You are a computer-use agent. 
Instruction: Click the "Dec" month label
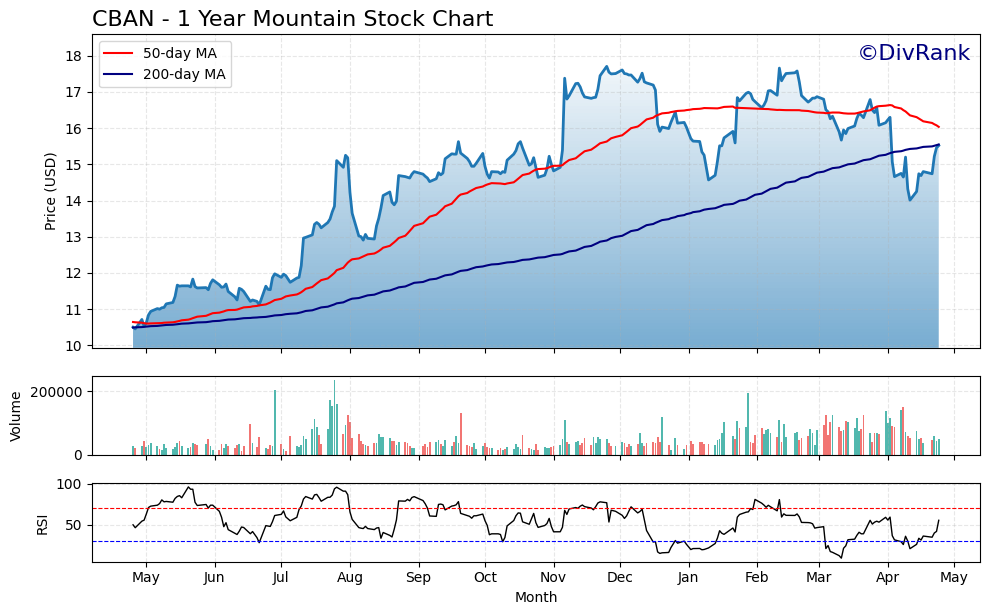coord(620,578)
